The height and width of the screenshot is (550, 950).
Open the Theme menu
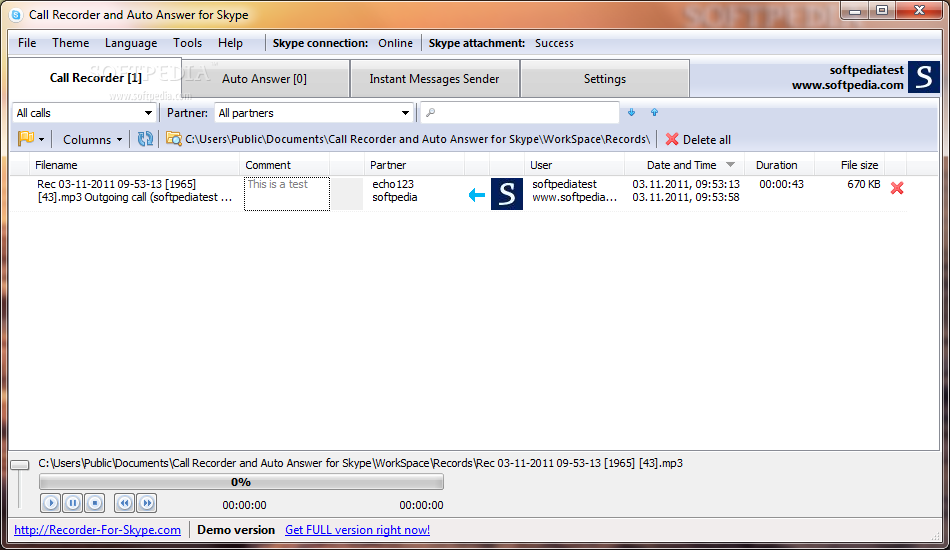(70, 43)
